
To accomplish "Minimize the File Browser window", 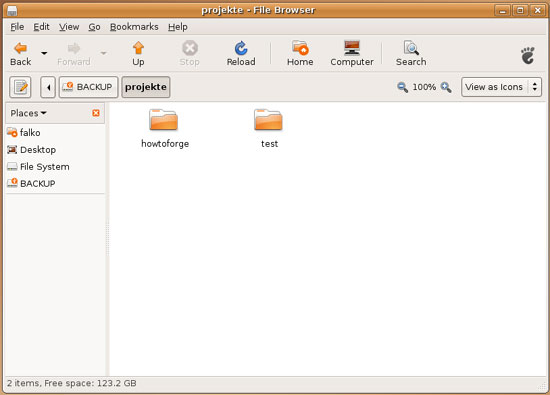I will pos(502,10).
